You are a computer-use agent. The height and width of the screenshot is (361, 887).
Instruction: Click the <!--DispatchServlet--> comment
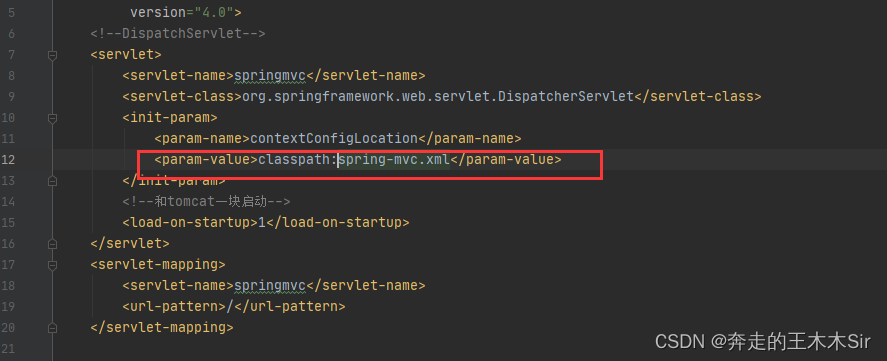[x=178, y=33]
